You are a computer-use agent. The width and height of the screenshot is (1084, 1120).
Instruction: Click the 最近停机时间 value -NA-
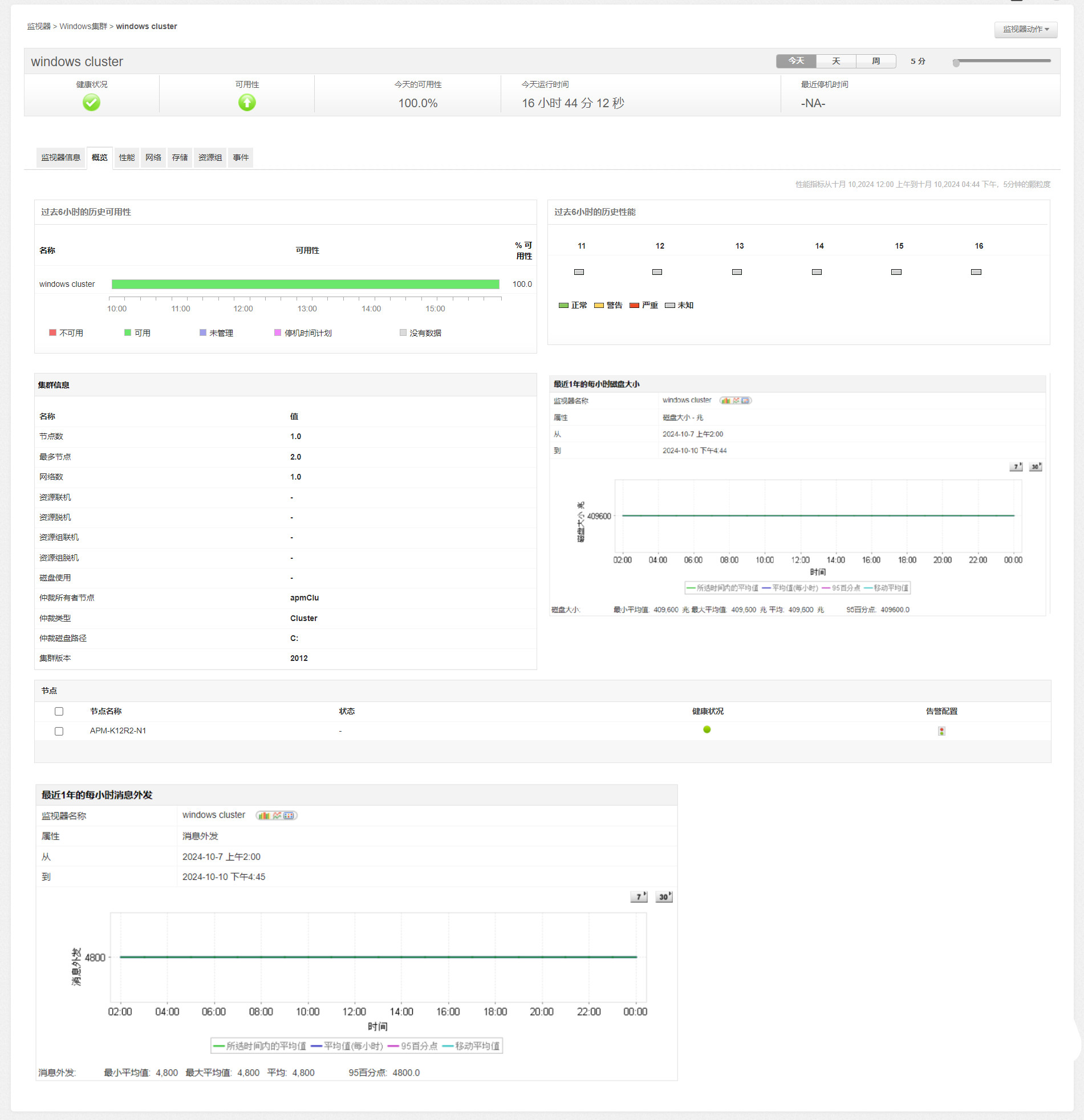click(x=813, y=103)
